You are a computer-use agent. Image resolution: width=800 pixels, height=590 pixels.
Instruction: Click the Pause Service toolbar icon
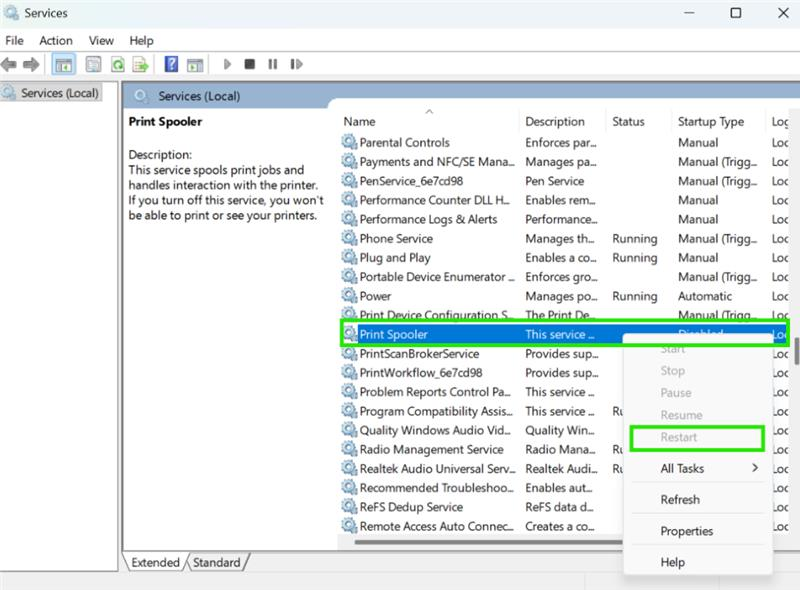pyautogui.click(x=273, y=64)
